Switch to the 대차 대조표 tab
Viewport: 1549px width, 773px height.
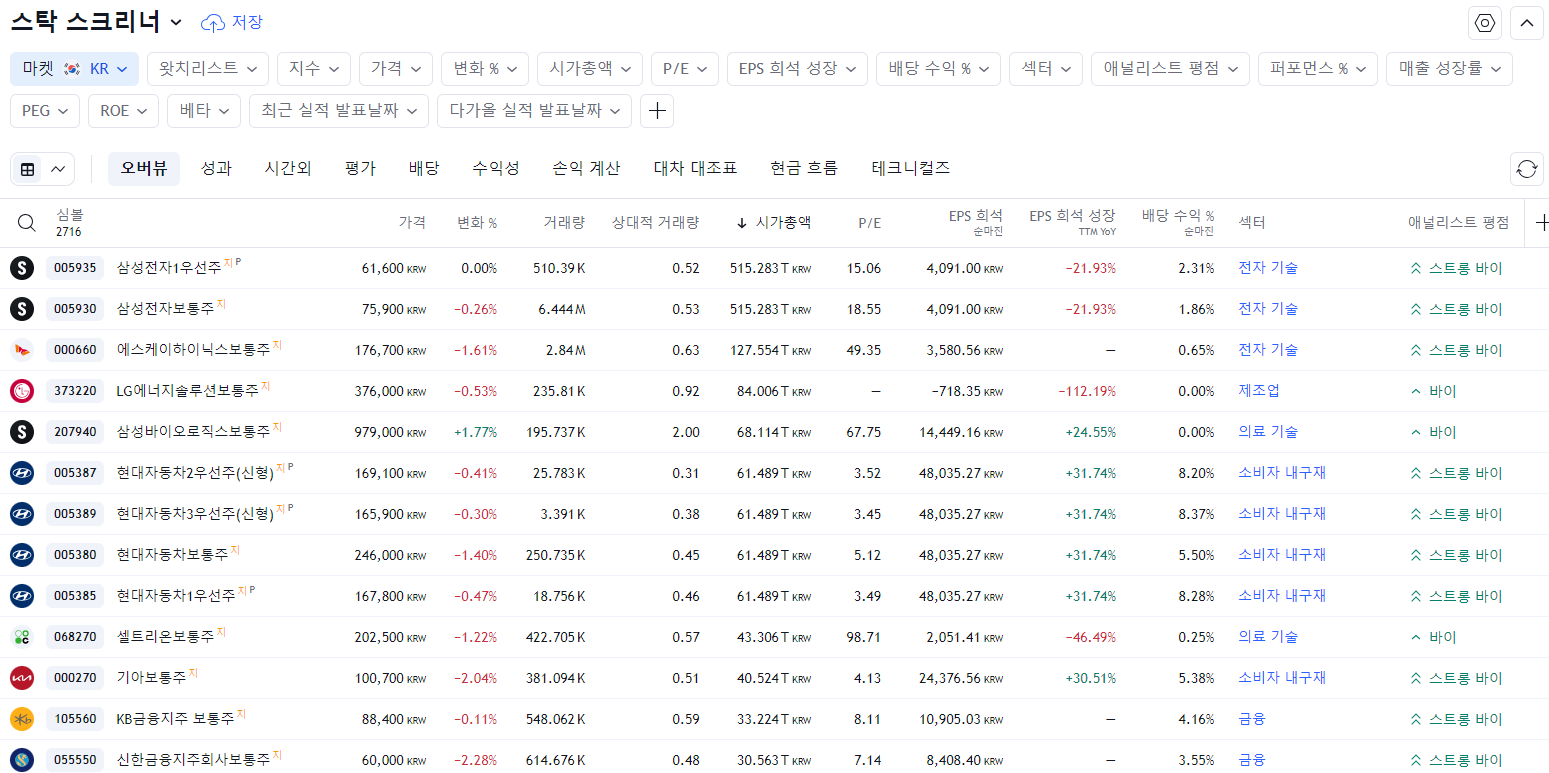point(695,169)
